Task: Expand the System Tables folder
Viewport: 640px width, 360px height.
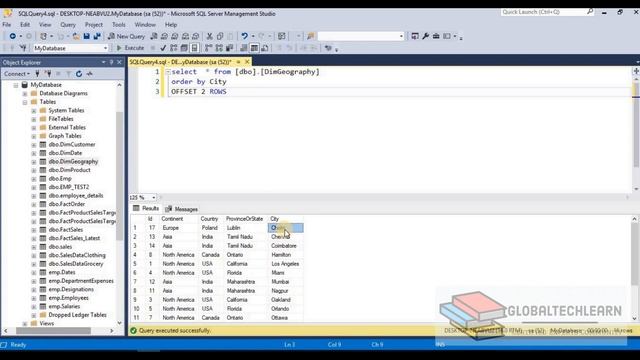Action: [34, 111]
